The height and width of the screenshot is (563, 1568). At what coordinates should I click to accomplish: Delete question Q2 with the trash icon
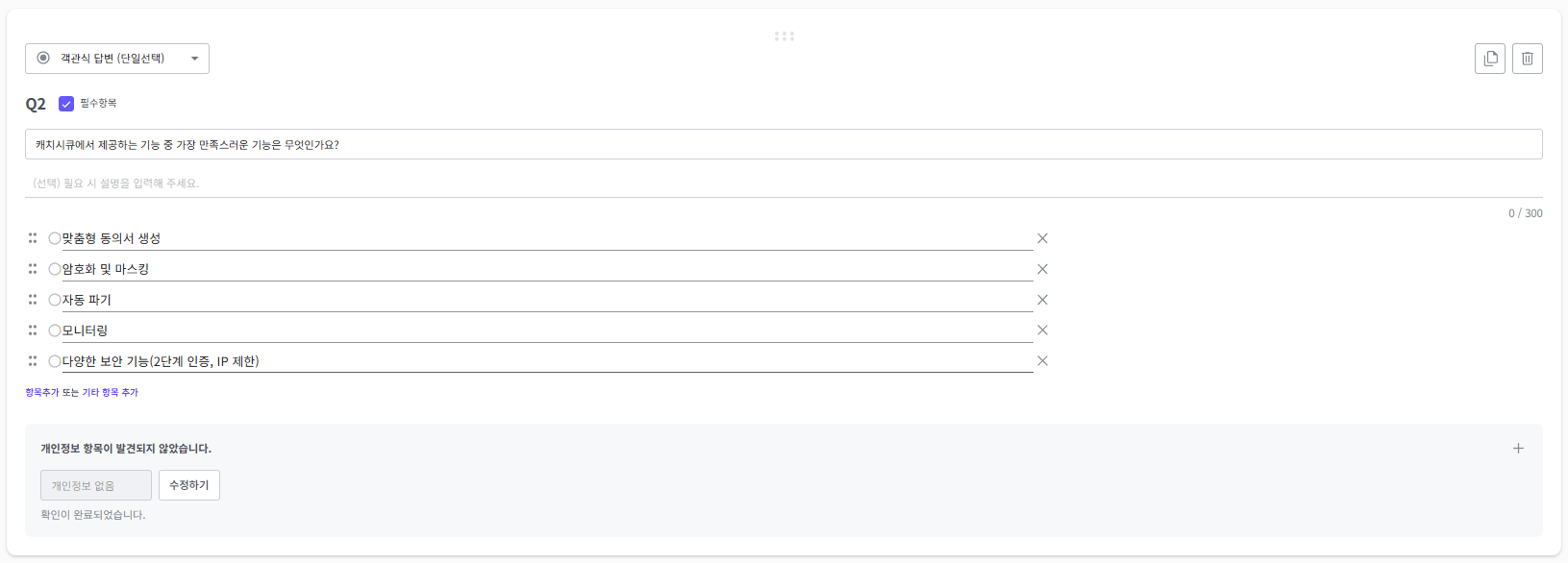(1528, 59)
